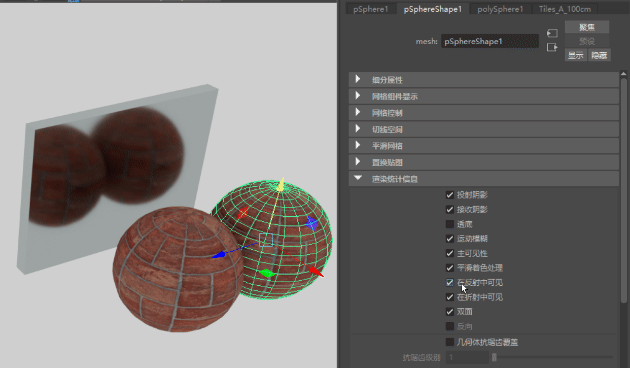Image resolution: width=630 pixels, height=368 pixels.
Task: Expand the 平滑网格 section
Action: pyautogui.click(x=484, y=145)
